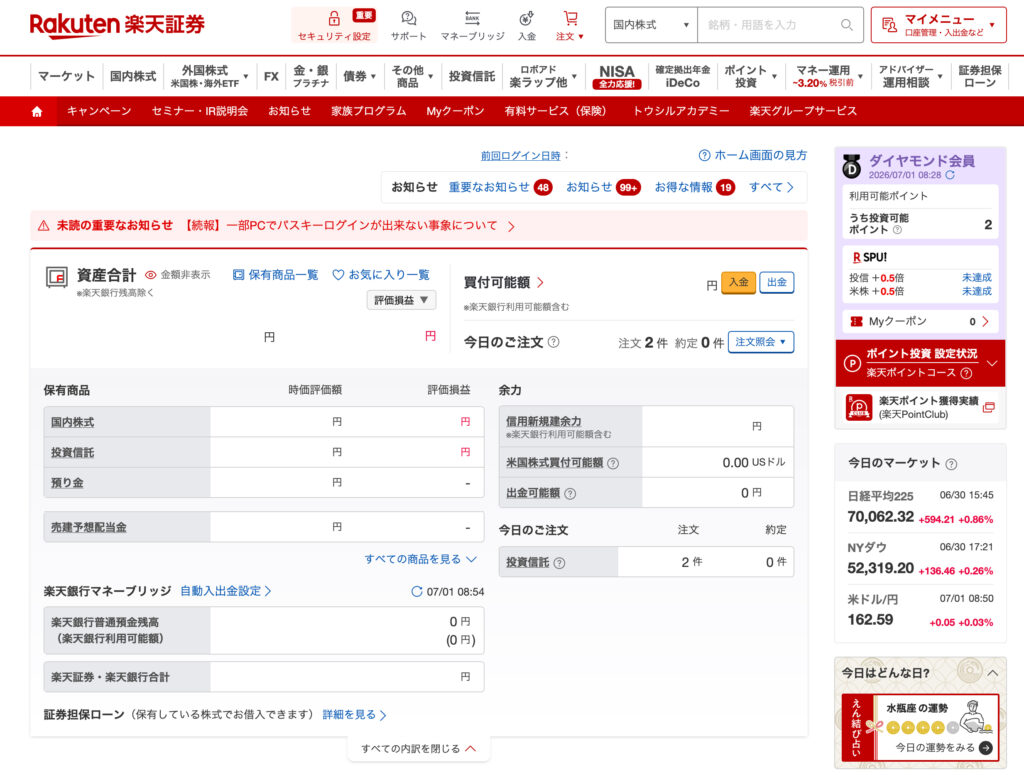Image resolution: width=1024 pixels, height=775 pixels.
Task: Open 投資信託 top menu item
Action: click(472, 76)
